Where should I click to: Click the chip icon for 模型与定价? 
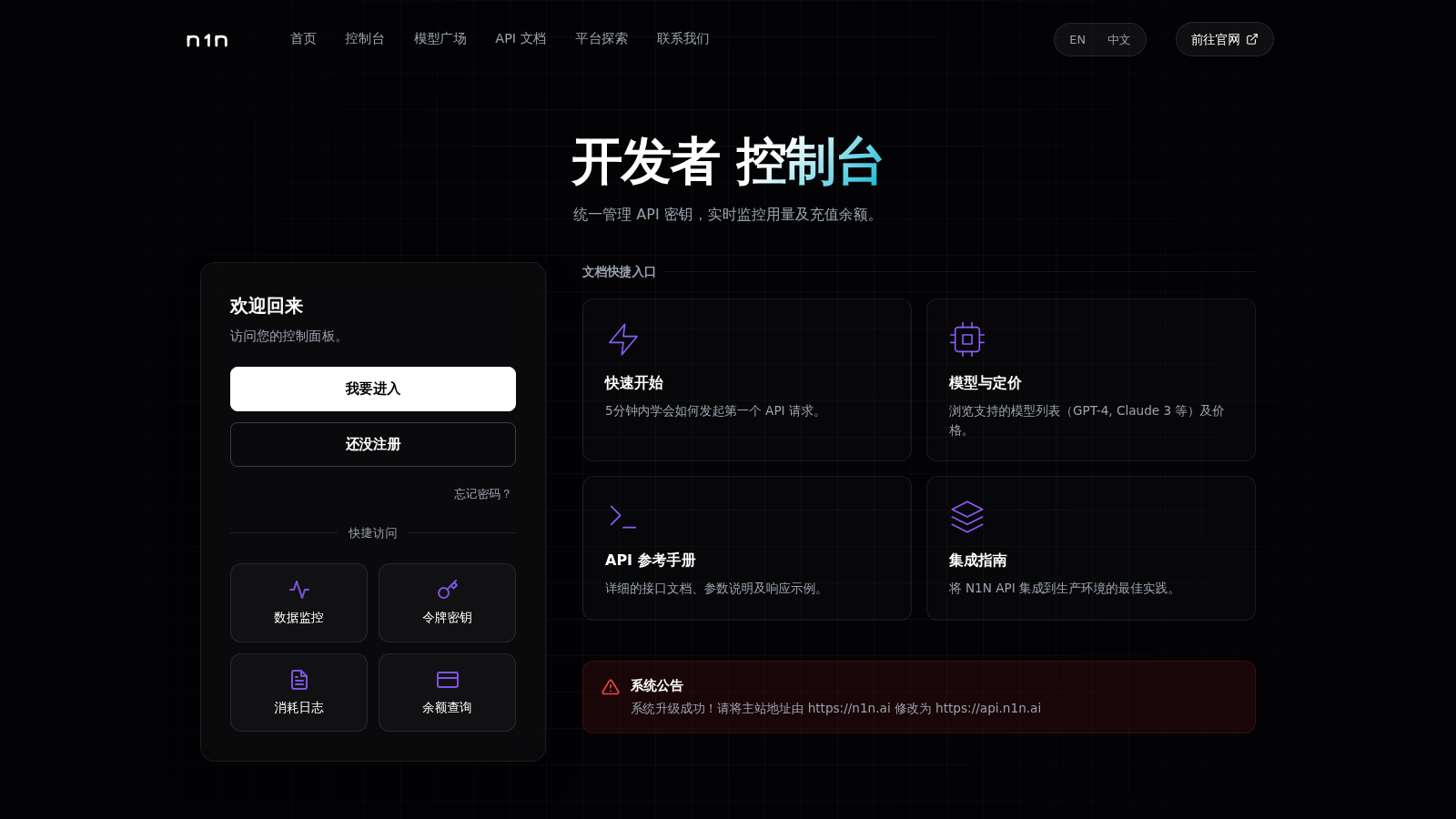[967, 339]
